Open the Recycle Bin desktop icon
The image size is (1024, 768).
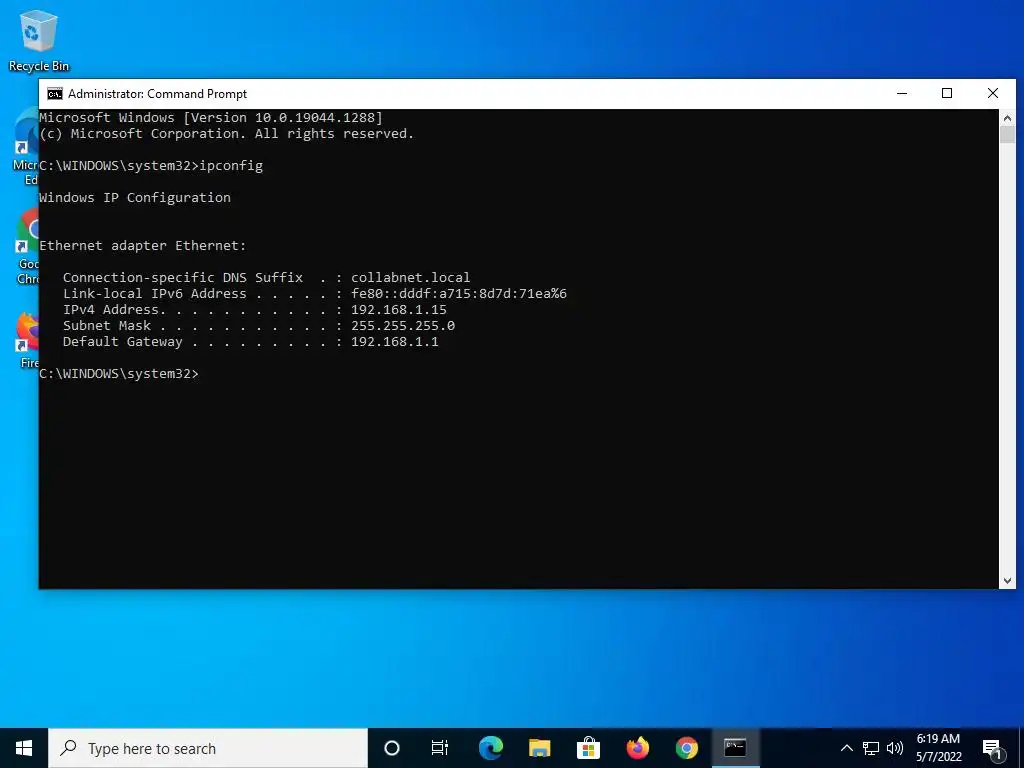38,40
